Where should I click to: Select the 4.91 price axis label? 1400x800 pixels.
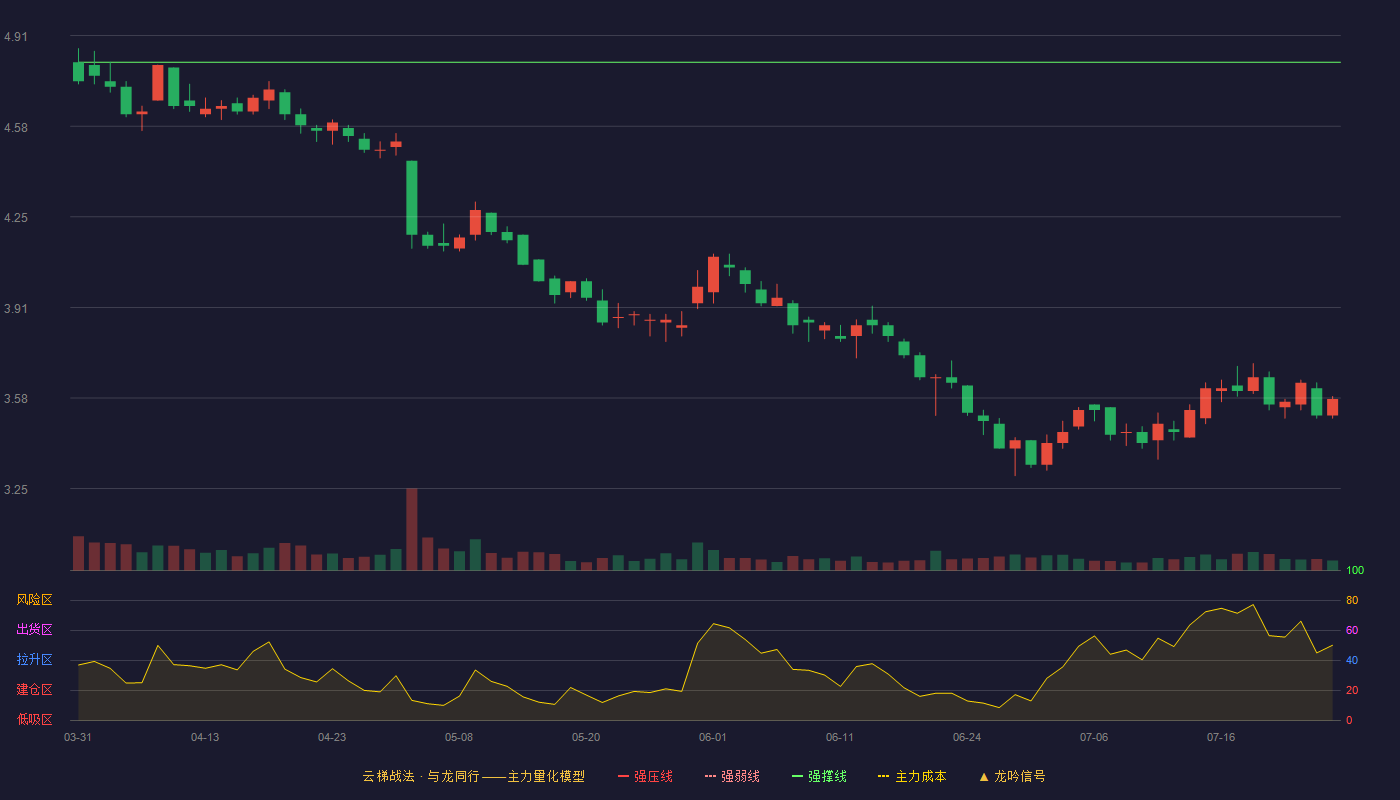pyautogui.click(x=16, y=37)
